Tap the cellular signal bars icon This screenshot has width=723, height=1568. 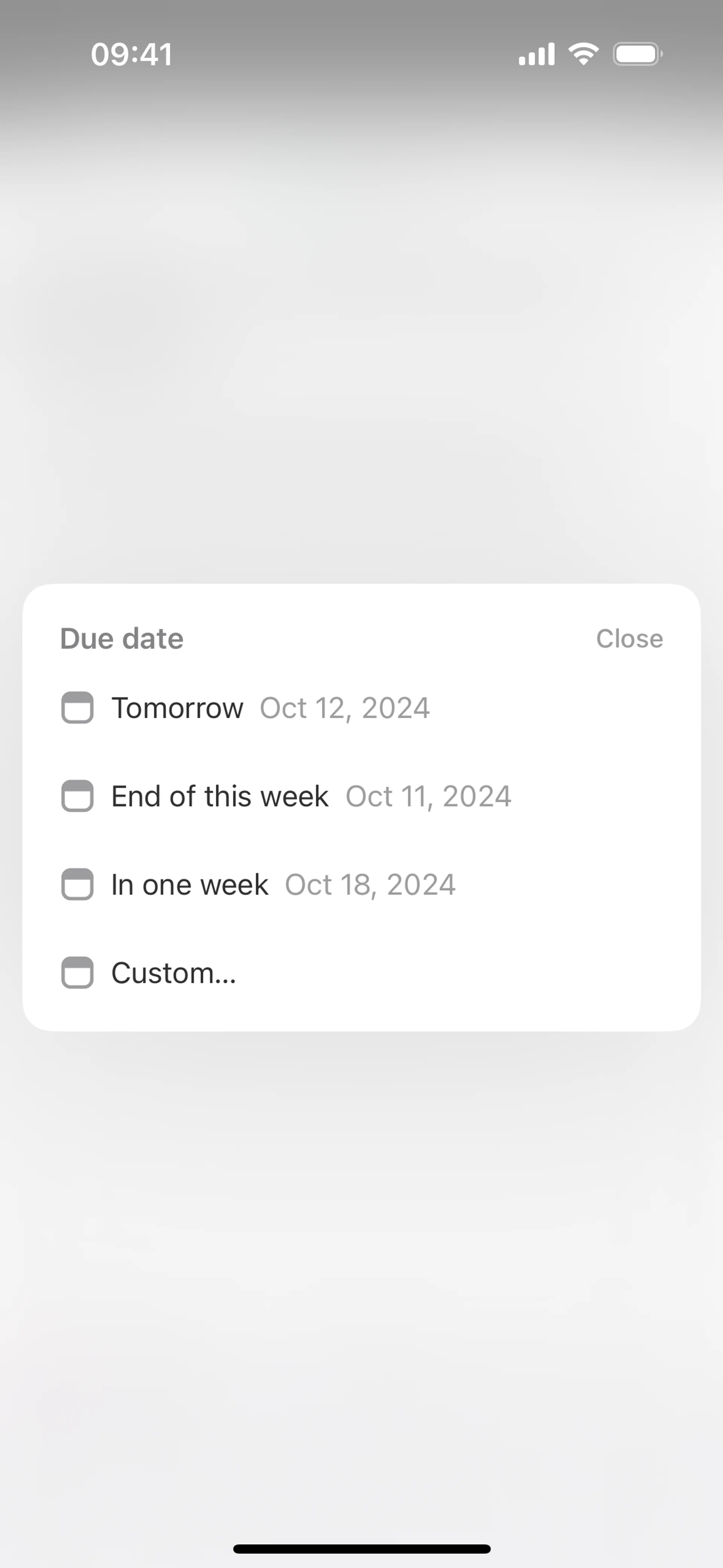[x=536, y=54]
